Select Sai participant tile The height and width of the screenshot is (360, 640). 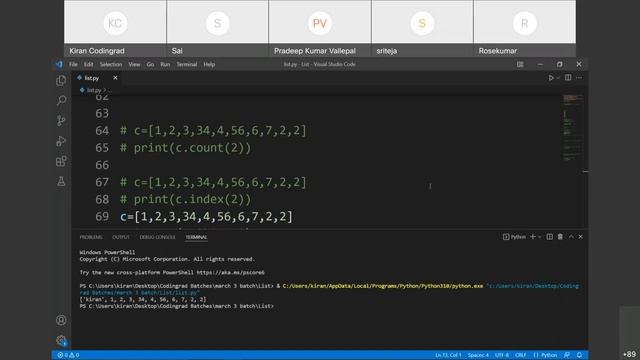coord(218,28)
